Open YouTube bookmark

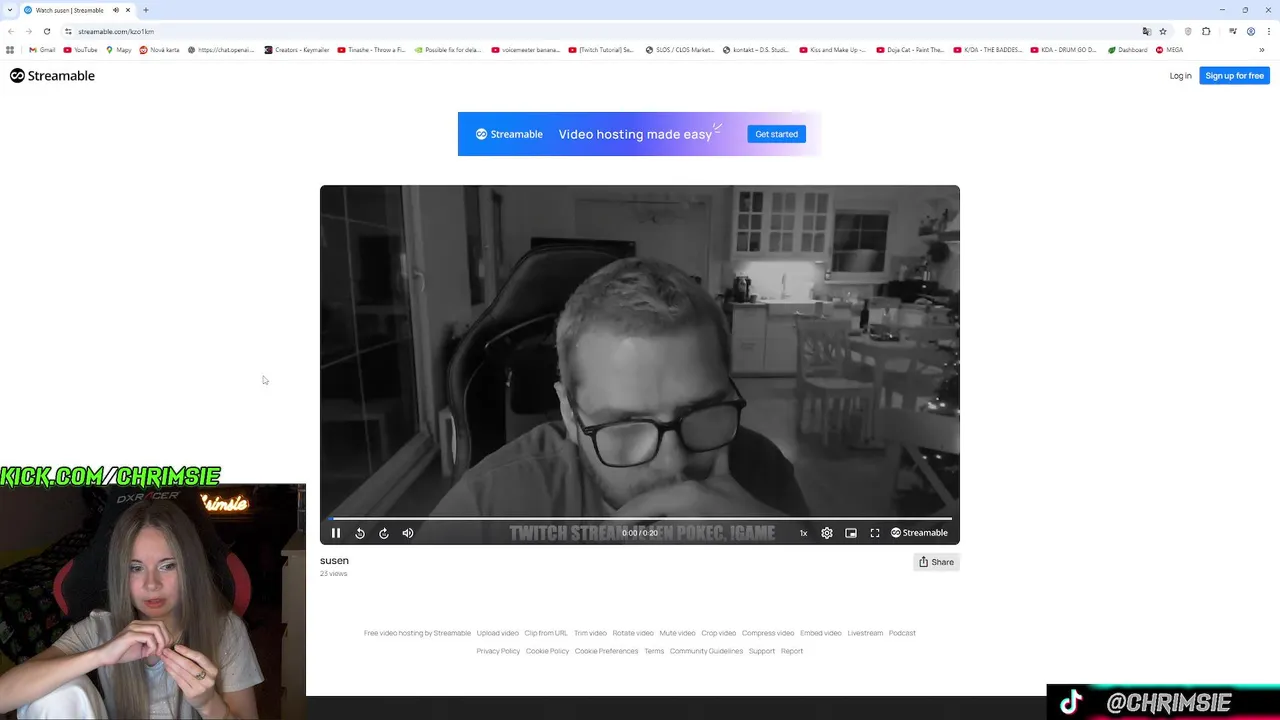[x=80, y=50]
